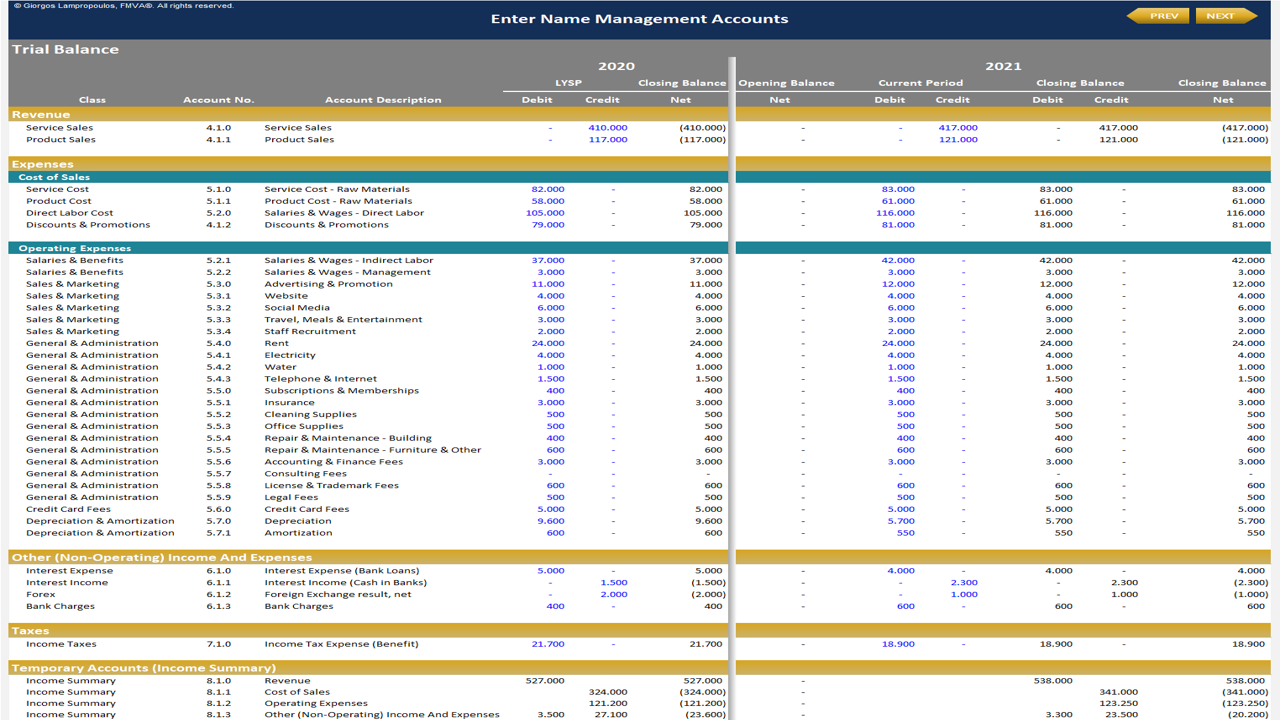Select the 2021 year heading
The height and width of the screenshot is (720, 1280).
(1003, 66)
